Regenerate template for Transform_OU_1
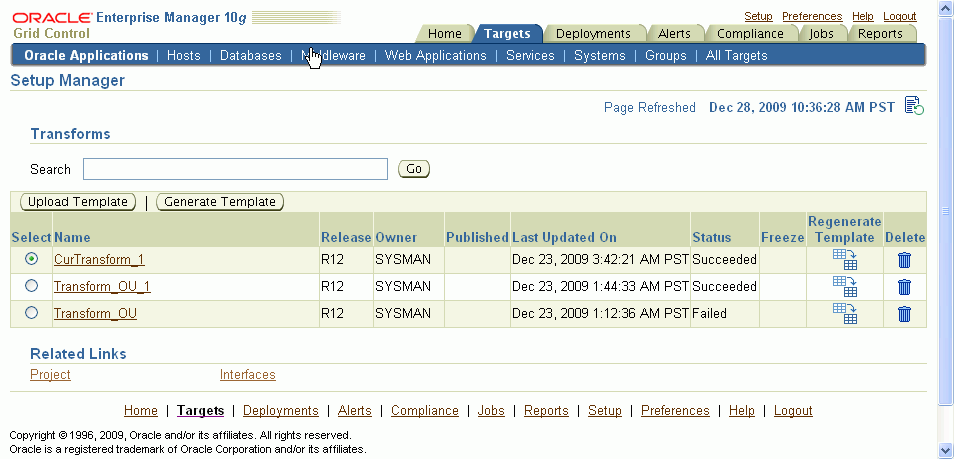The image size is (954, 459). (x=844, y=287)
